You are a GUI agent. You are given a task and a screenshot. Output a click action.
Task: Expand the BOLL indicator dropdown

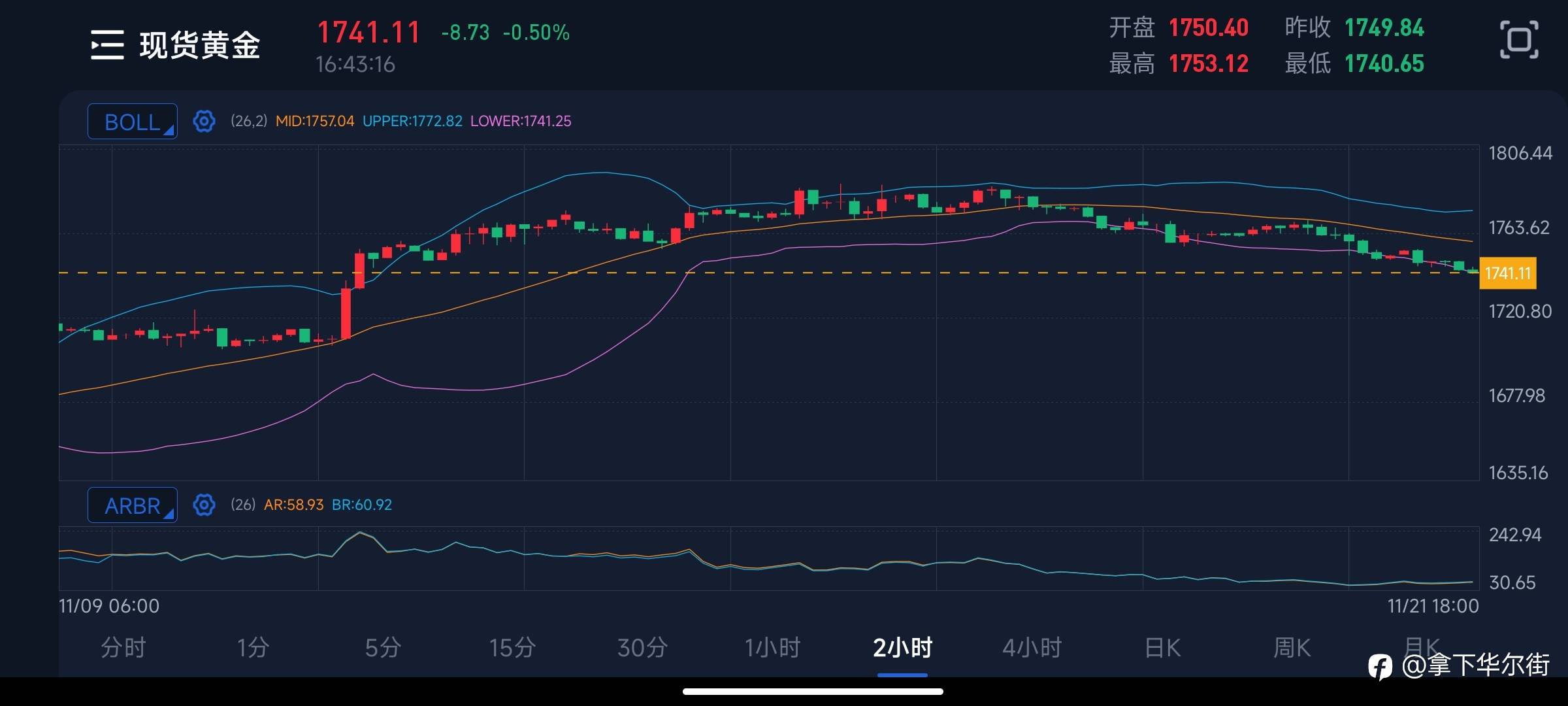pos(133,122)
